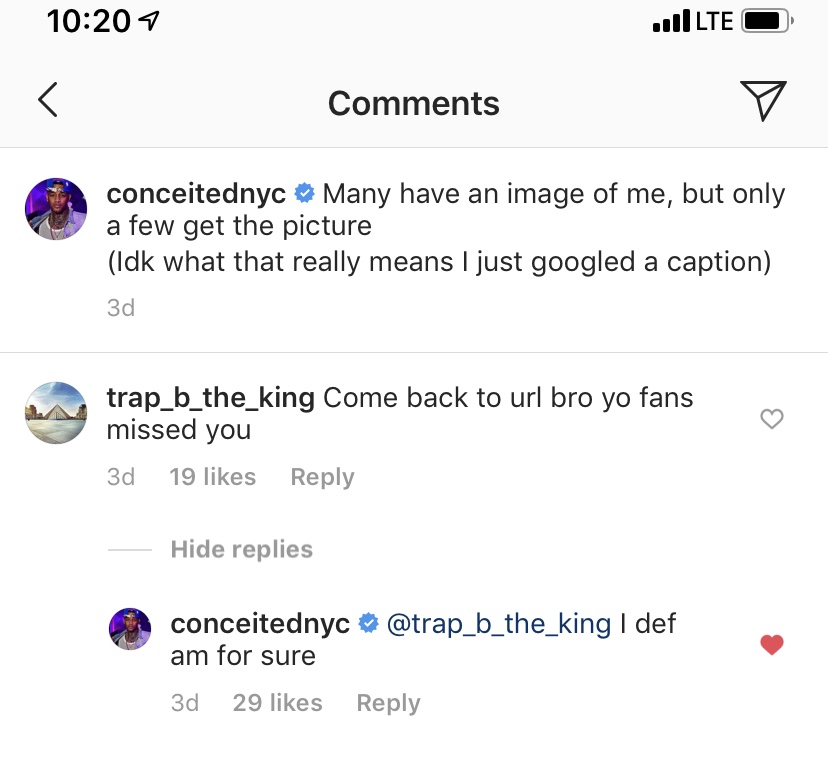The width and height of the screenshot is (828, 765).
Task: Tap the verified badge beside the caption username
Action: point(305,193)
